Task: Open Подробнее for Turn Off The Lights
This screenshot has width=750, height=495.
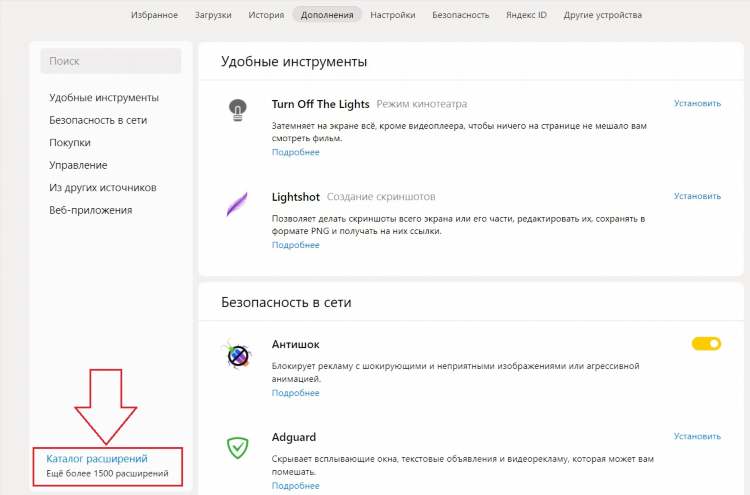Action: coord(296,152)
